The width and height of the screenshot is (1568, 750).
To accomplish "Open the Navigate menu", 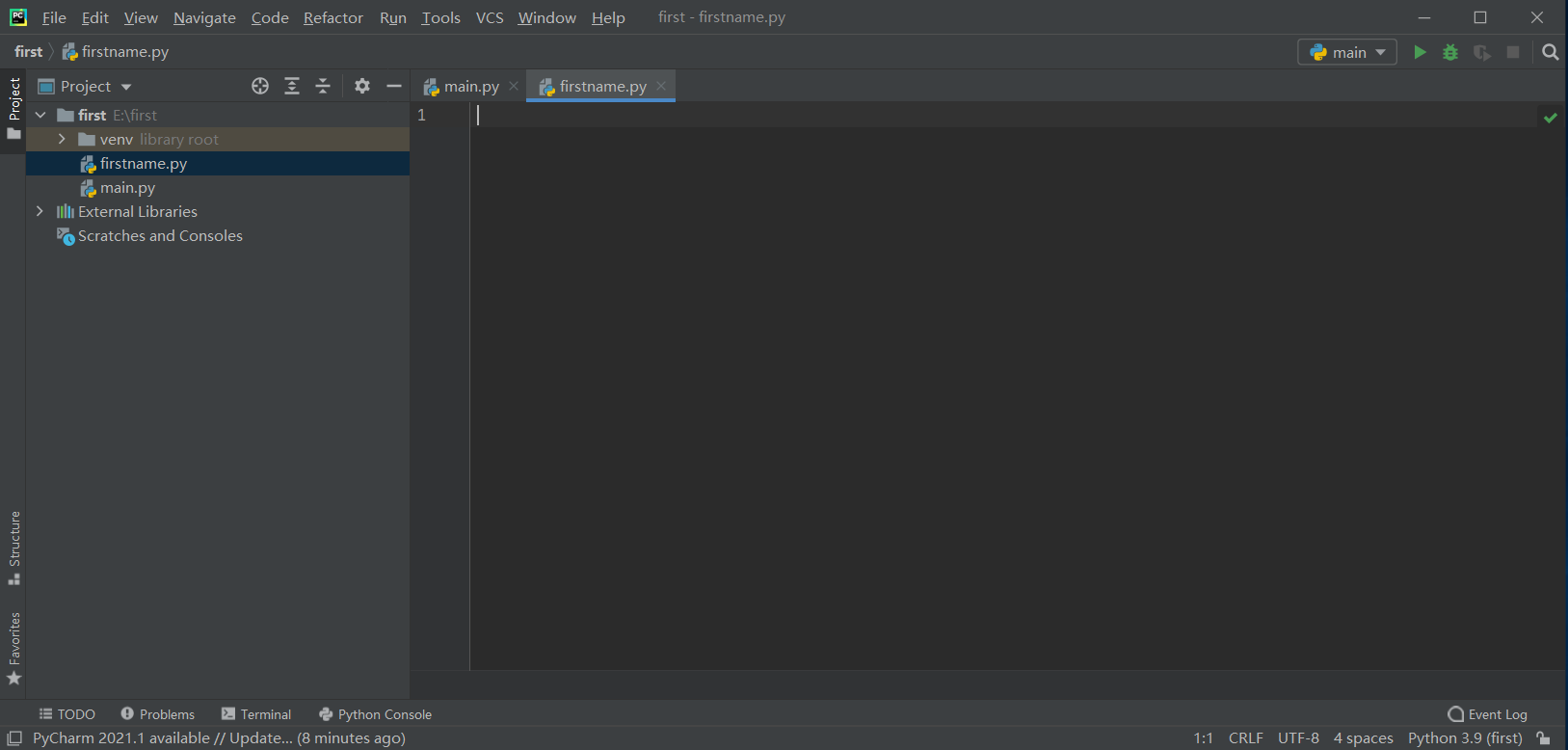I will [204, 17].
